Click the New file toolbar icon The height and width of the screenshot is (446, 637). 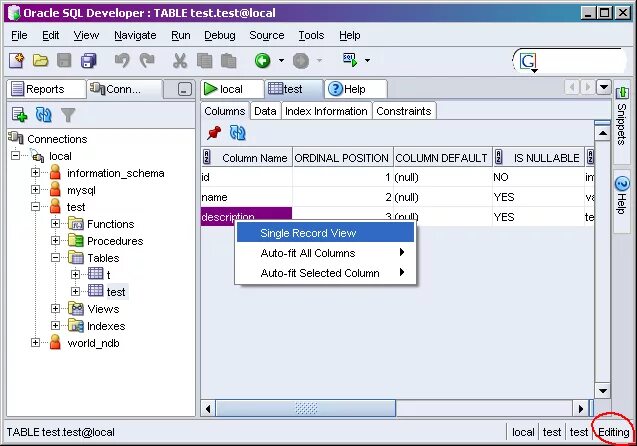click(x=17, y=61)
